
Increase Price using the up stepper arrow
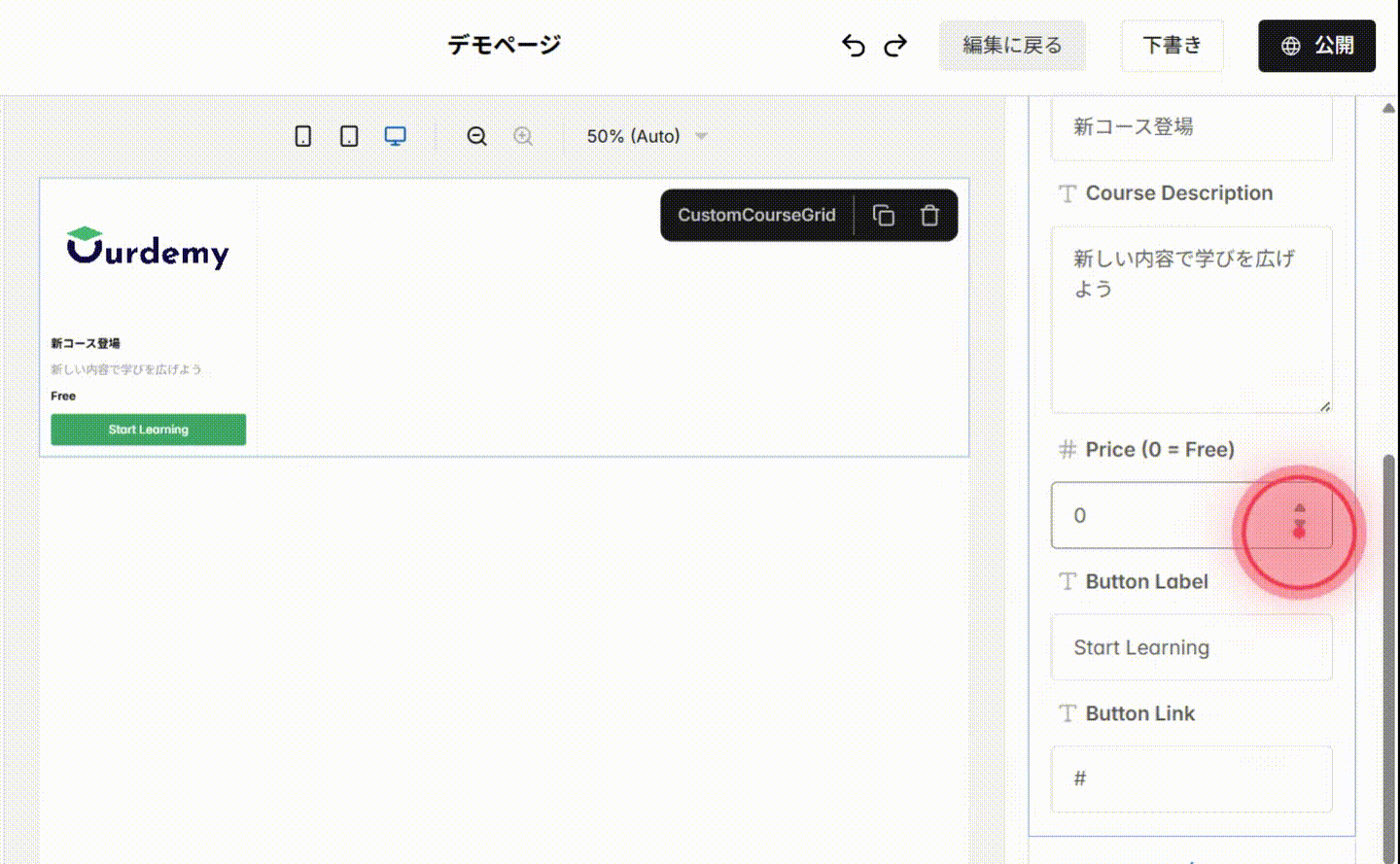(x=1299, y=506)
